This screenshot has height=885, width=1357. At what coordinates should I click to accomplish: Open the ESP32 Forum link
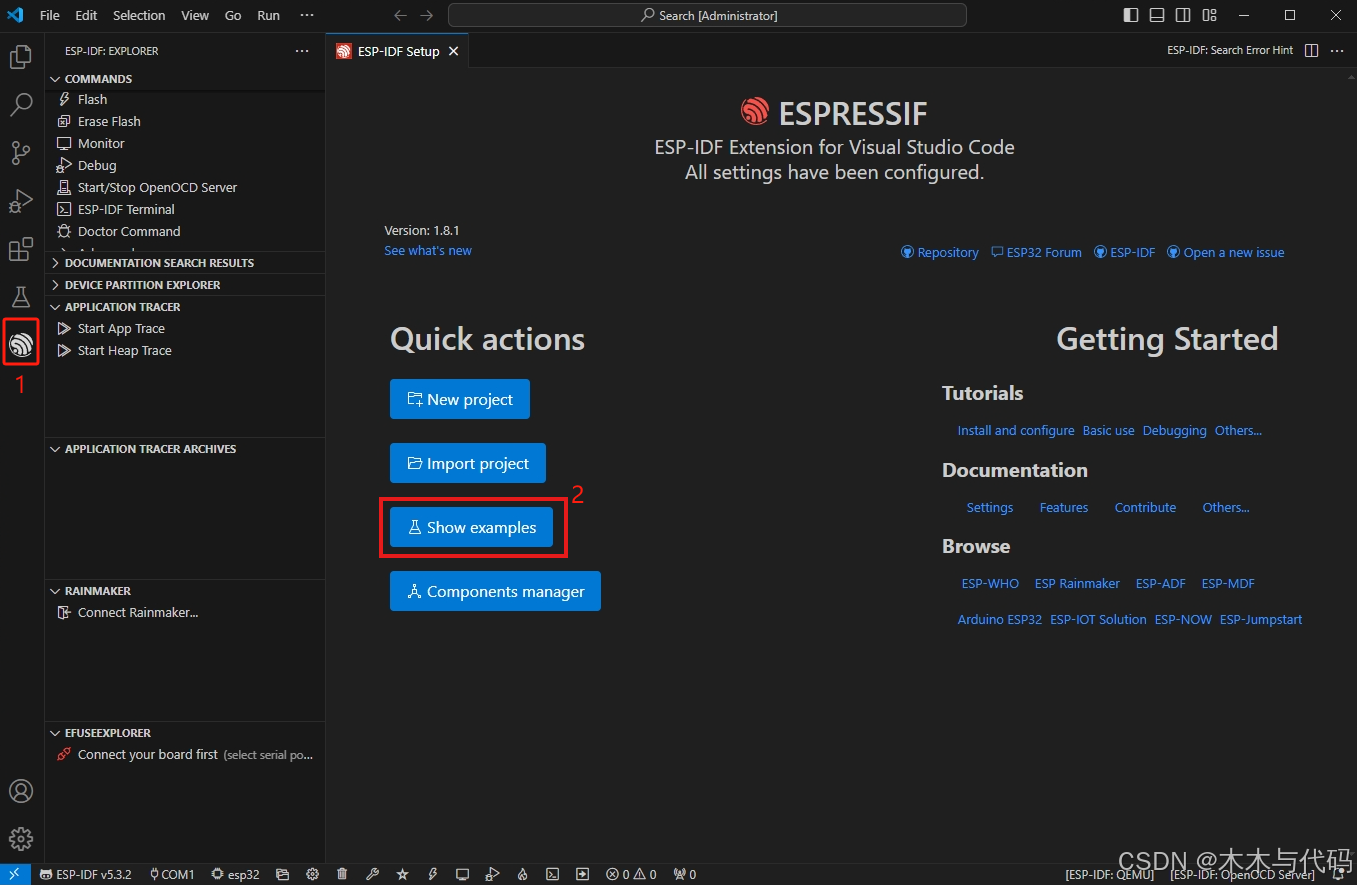[1036, 253]
